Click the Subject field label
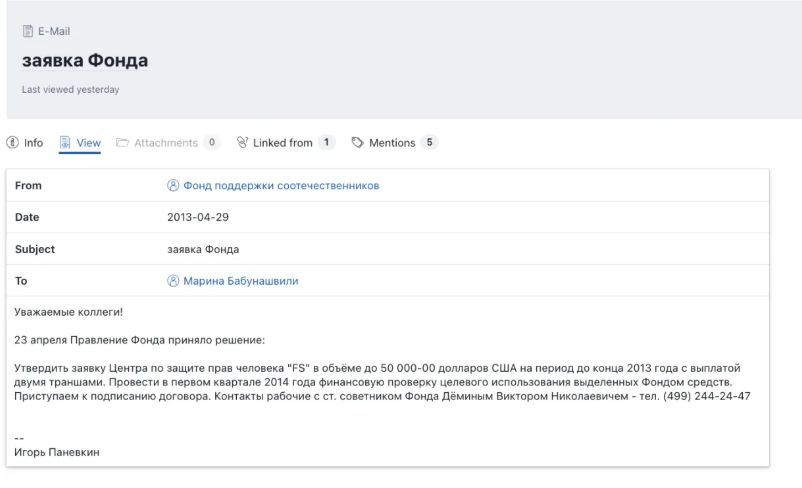Screen dimensions: 802x488 click(x=35, y=249)
